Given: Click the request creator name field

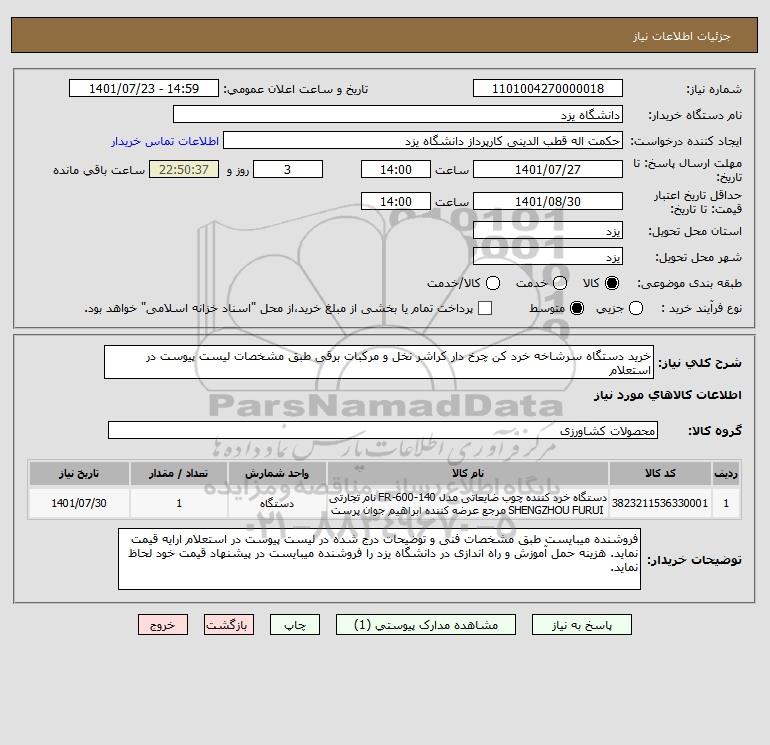Looking at the screenshot, I should pyautogui.click(x=423, y=141).
